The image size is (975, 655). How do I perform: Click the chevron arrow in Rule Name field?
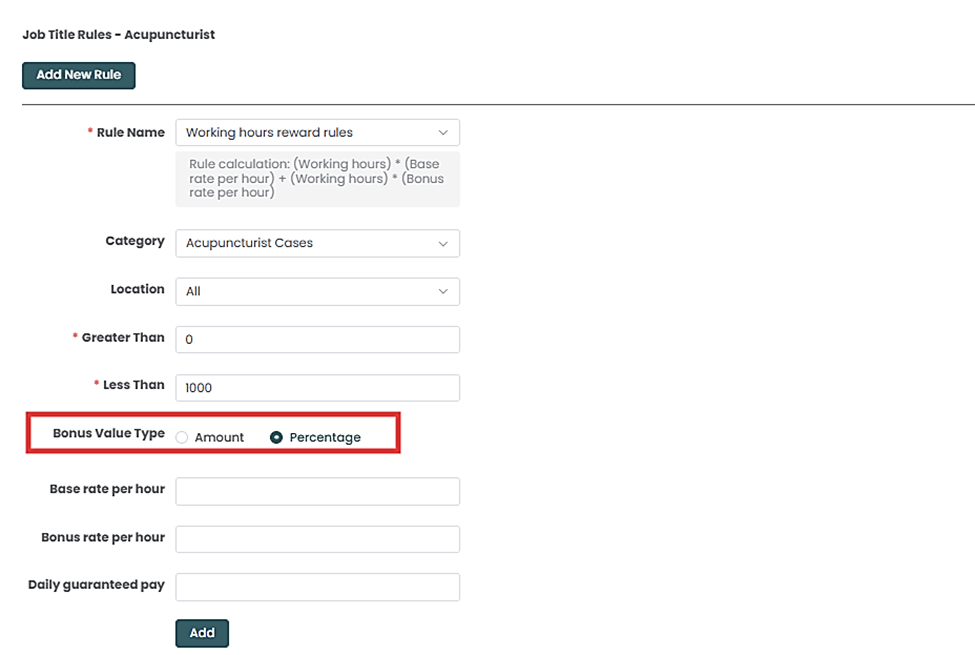(x=443, y=132)
